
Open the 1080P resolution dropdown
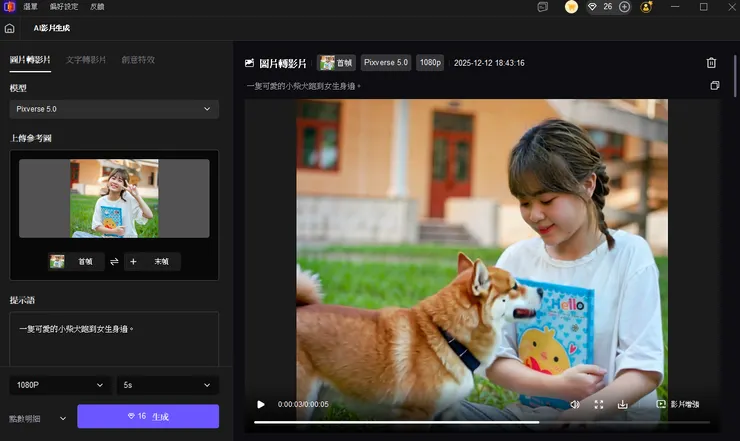(x=60, y=385)
